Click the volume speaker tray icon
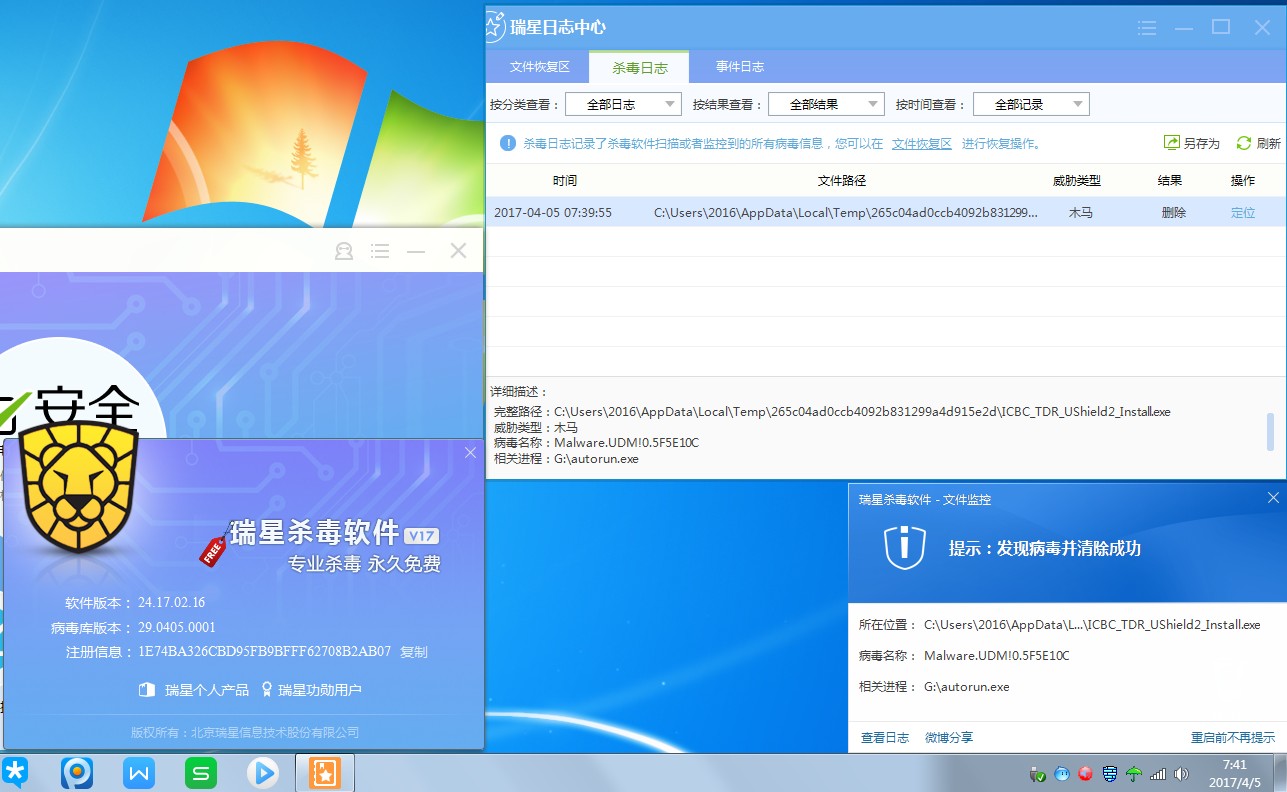1287x792 pixels. coord(1181,774)
